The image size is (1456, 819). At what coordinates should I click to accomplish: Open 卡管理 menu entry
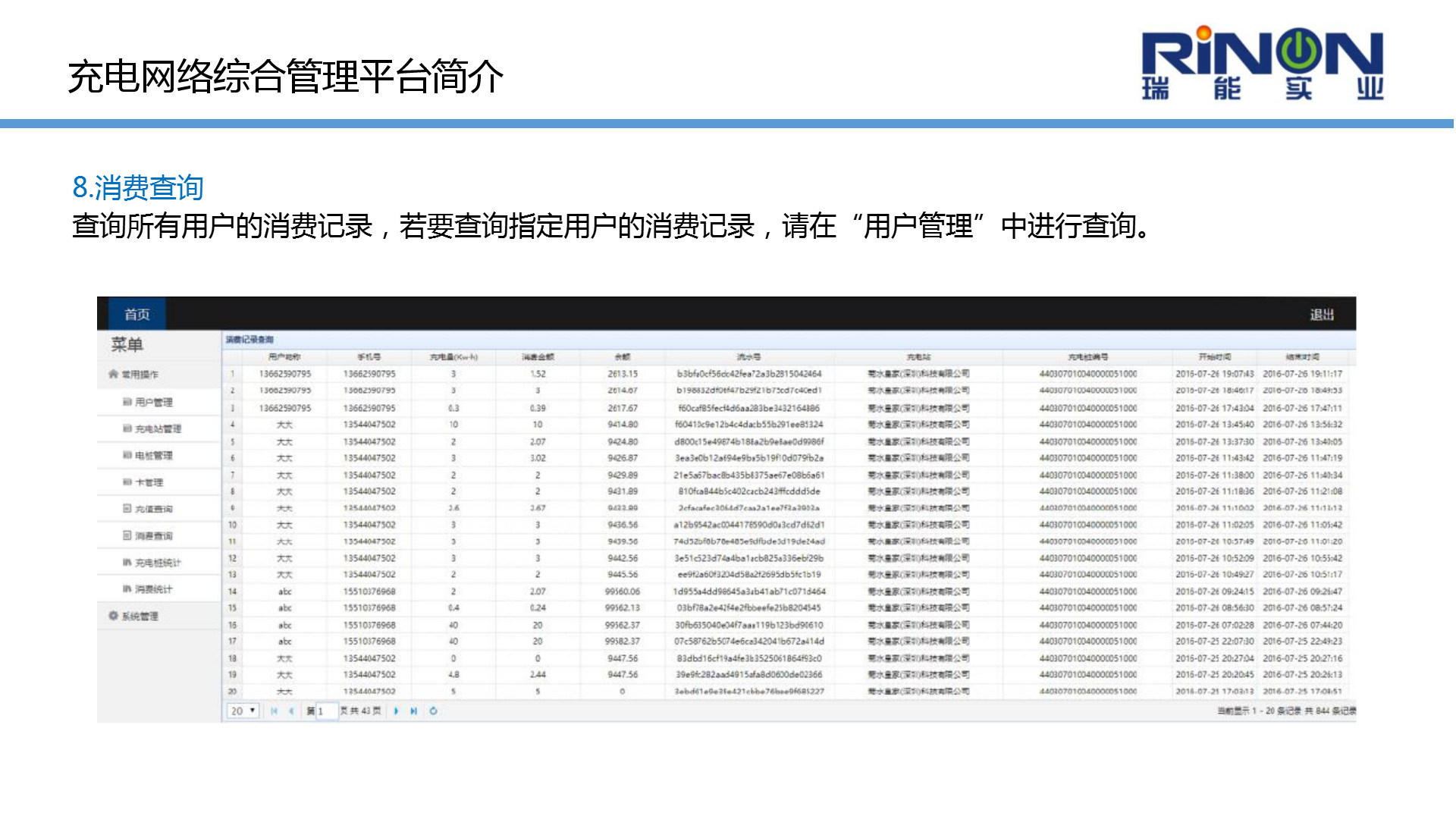click(x=149, y=482)
